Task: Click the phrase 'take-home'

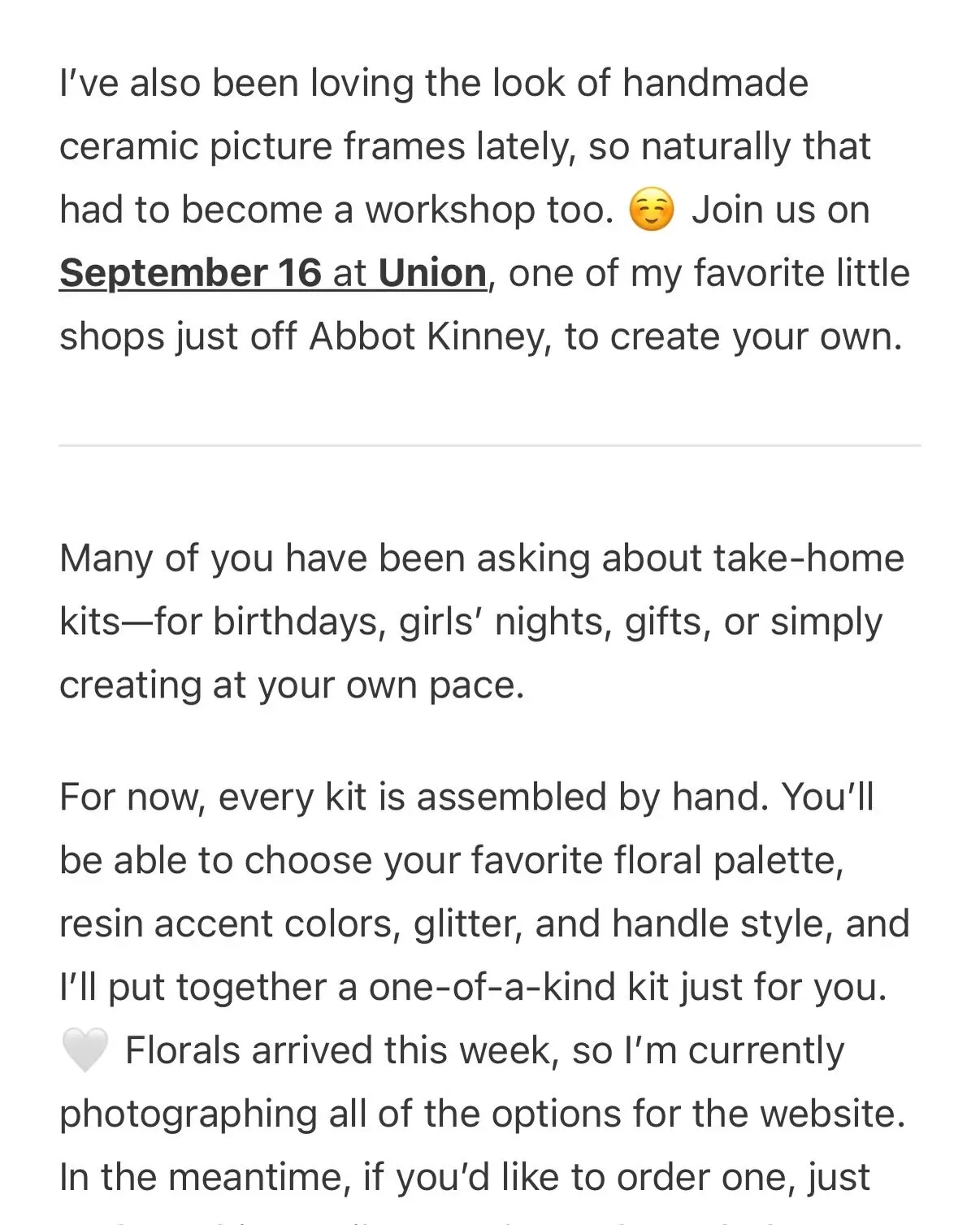Action: (809, 559)
